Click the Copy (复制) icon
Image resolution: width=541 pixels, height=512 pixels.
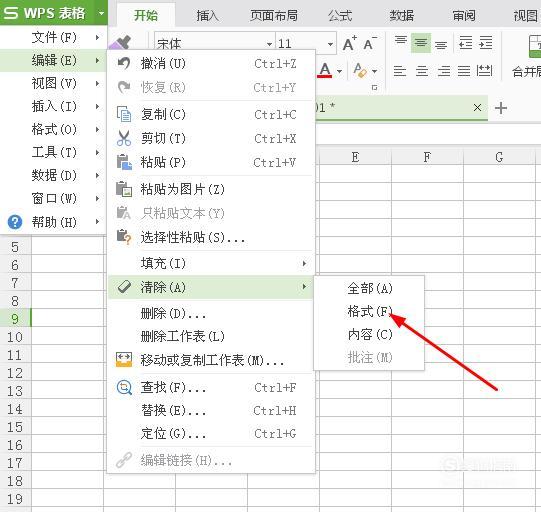[124, 114]
